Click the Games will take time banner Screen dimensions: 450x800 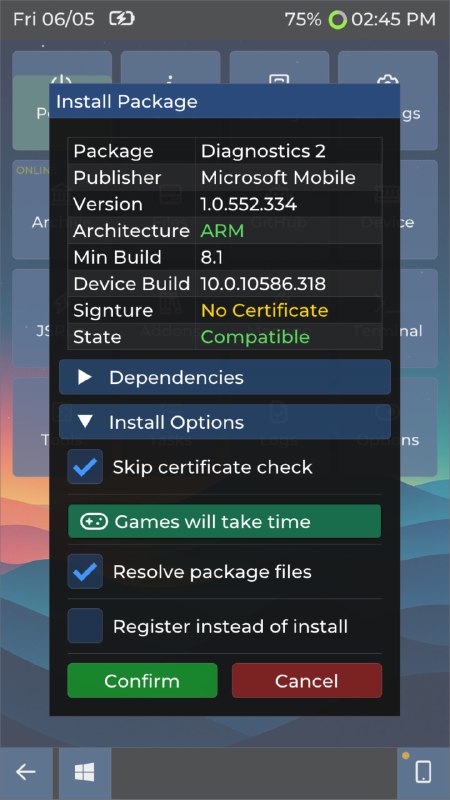[224, 521]
